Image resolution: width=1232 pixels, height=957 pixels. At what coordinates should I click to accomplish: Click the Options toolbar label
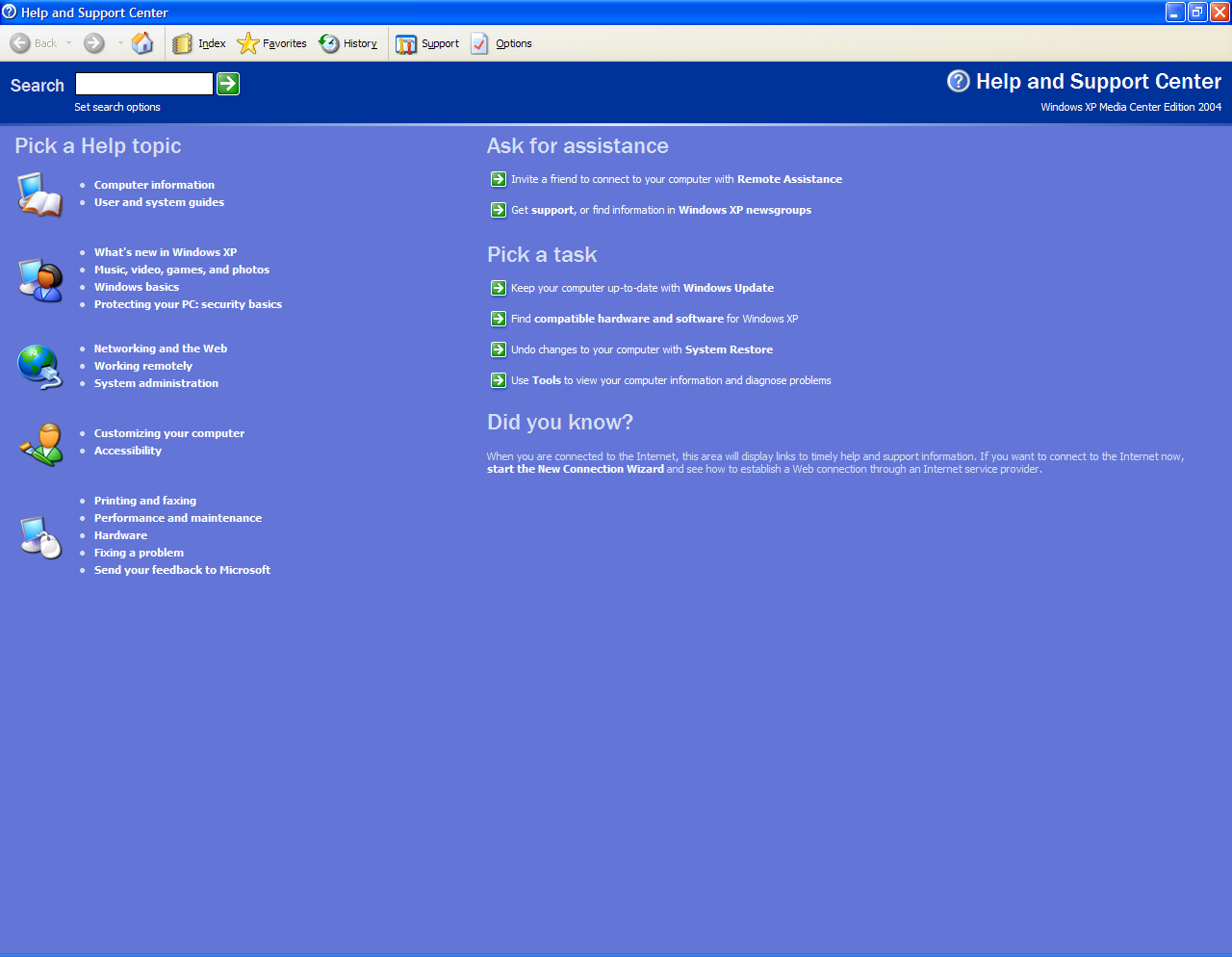514,43
